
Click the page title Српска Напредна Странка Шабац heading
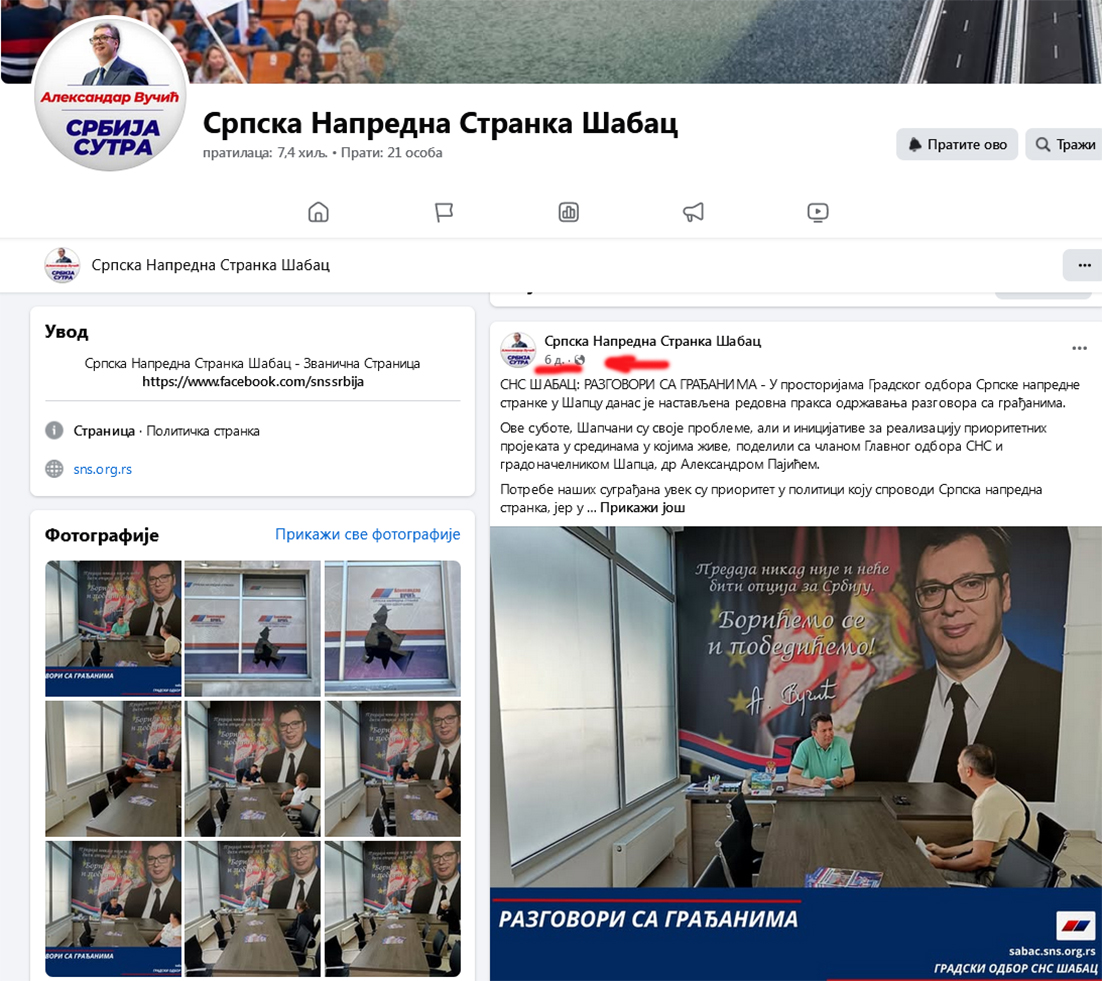coord(440,123)
